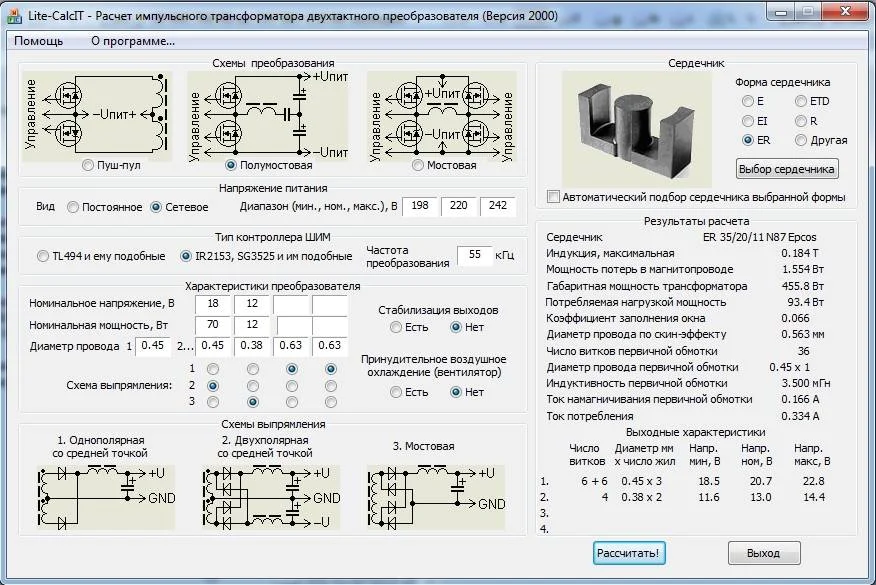Viewport: 876px width, 585px height.
Task: Click the ER core photo thumbnail
Action: pyautogui.click(x=637, y=129)
